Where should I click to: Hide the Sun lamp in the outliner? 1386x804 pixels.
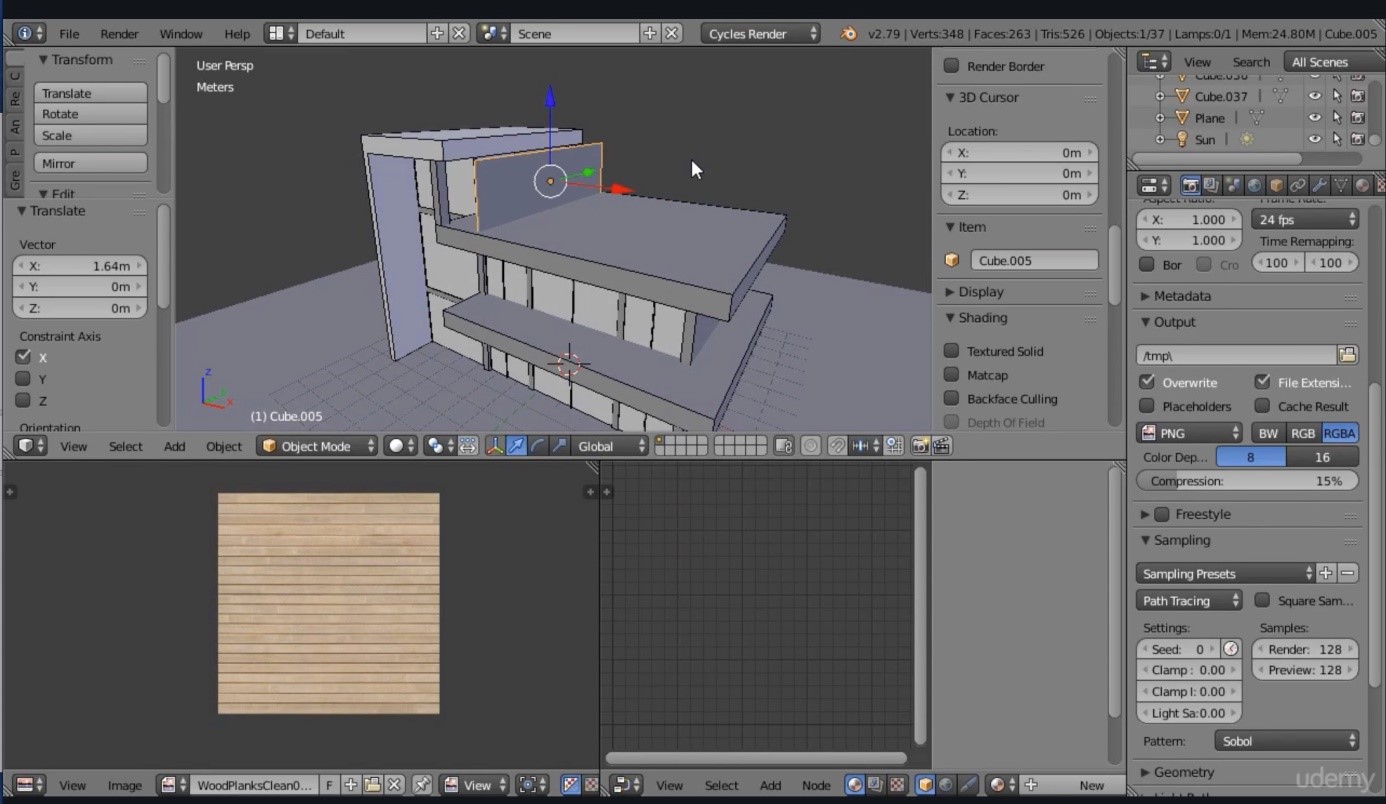click(1314, 139)
